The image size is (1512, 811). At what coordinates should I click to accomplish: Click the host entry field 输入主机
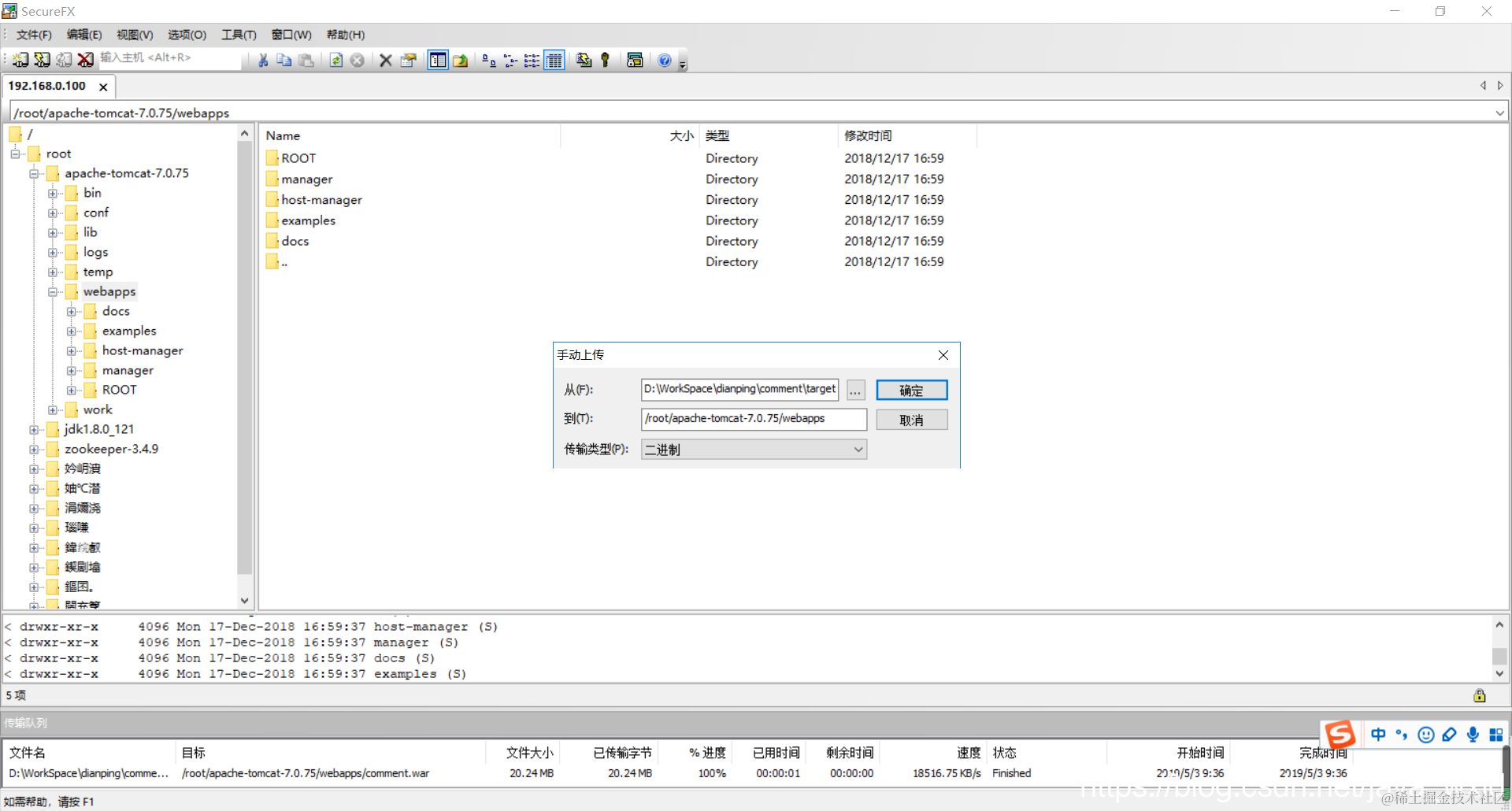click(x=169, y=58)
